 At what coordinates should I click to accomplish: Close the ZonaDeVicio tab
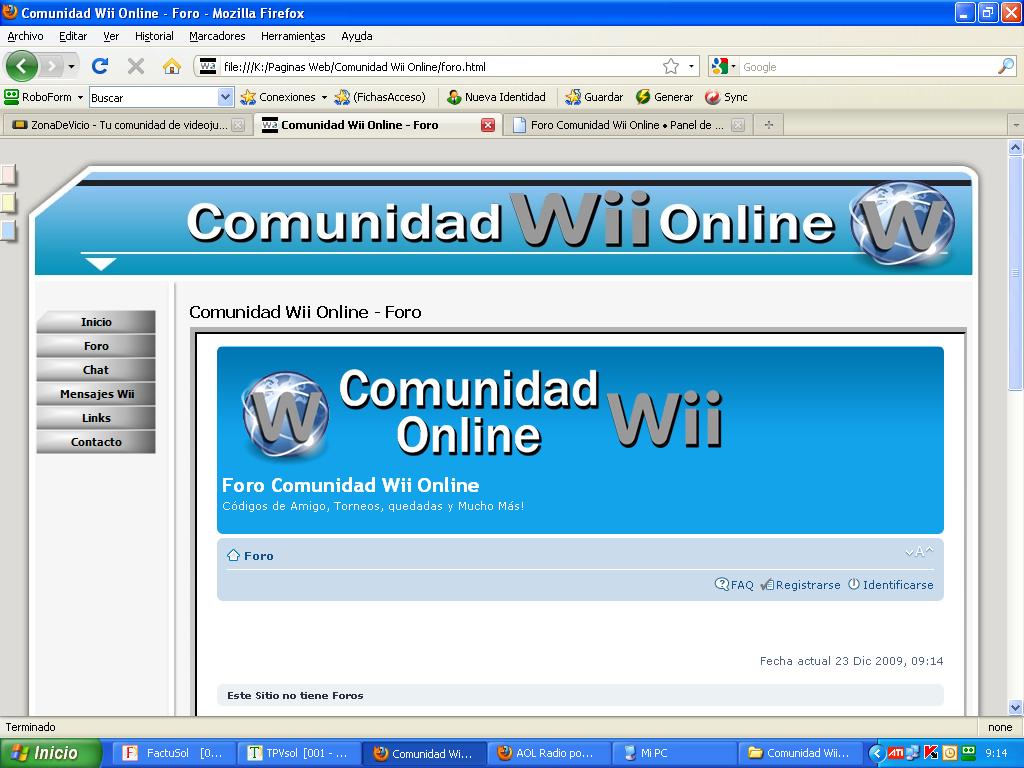238,125
